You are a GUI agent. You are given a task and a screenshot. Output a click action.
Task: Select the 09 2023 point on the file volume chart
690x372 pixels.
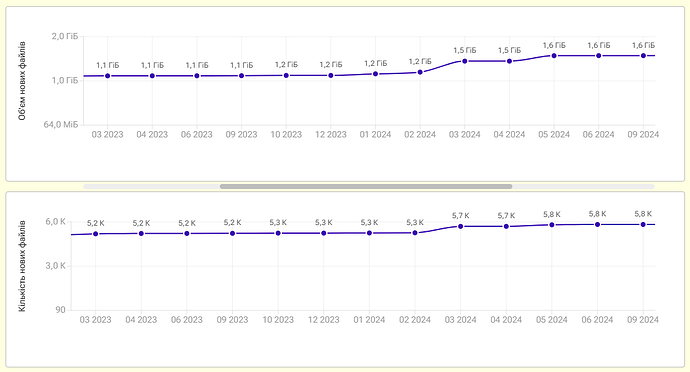[x=242, y=76]
